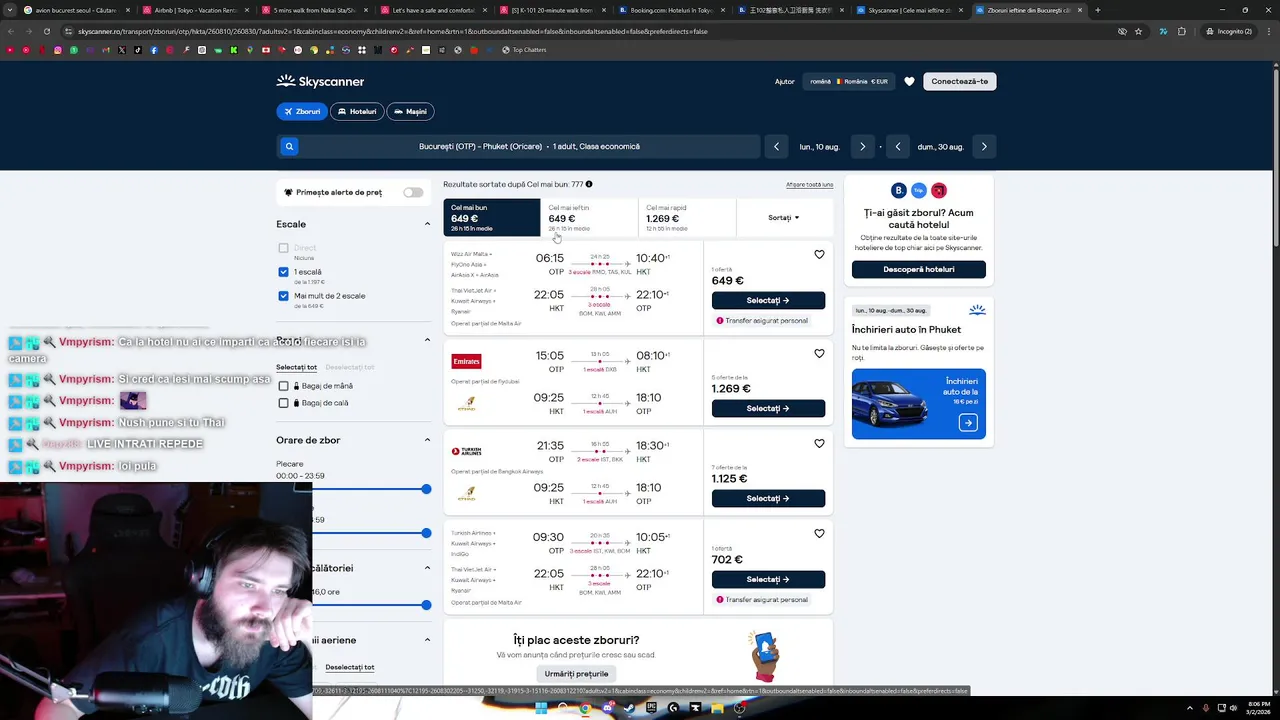Toggle price alerts switch
Image resolution: width=1280 pixels, height=720 pixels.
click(413, 192)
